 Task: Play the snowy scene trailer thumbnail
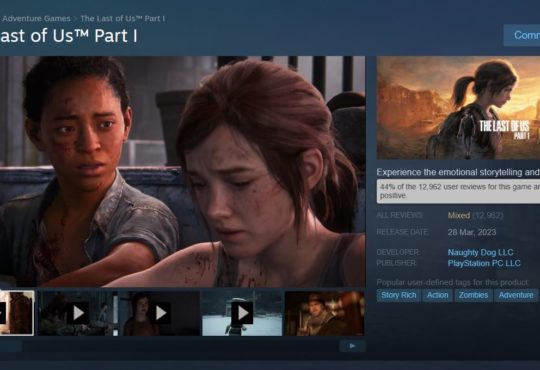tap(242, 313)
